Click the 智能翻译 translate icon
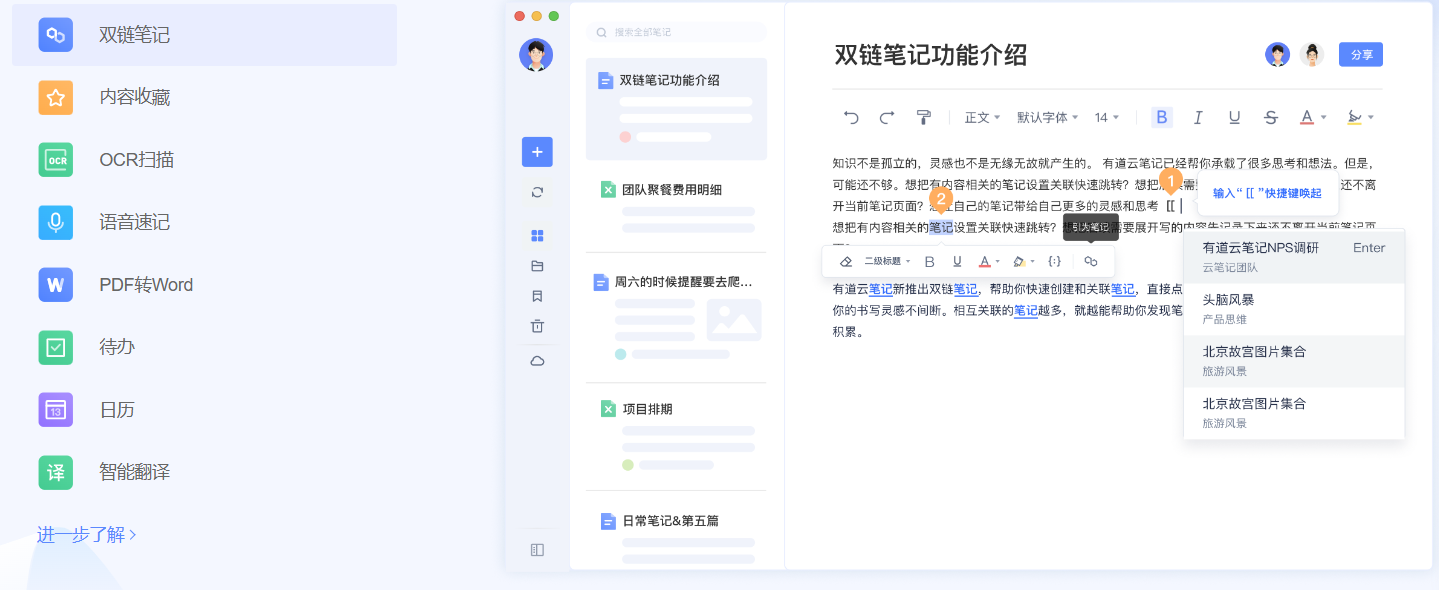Screen dimensions: 1439x590 (56, 472)
